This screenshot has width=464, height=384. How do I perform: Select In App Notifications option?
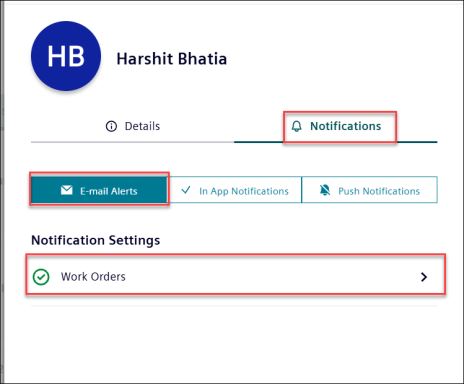pos(234,190)
